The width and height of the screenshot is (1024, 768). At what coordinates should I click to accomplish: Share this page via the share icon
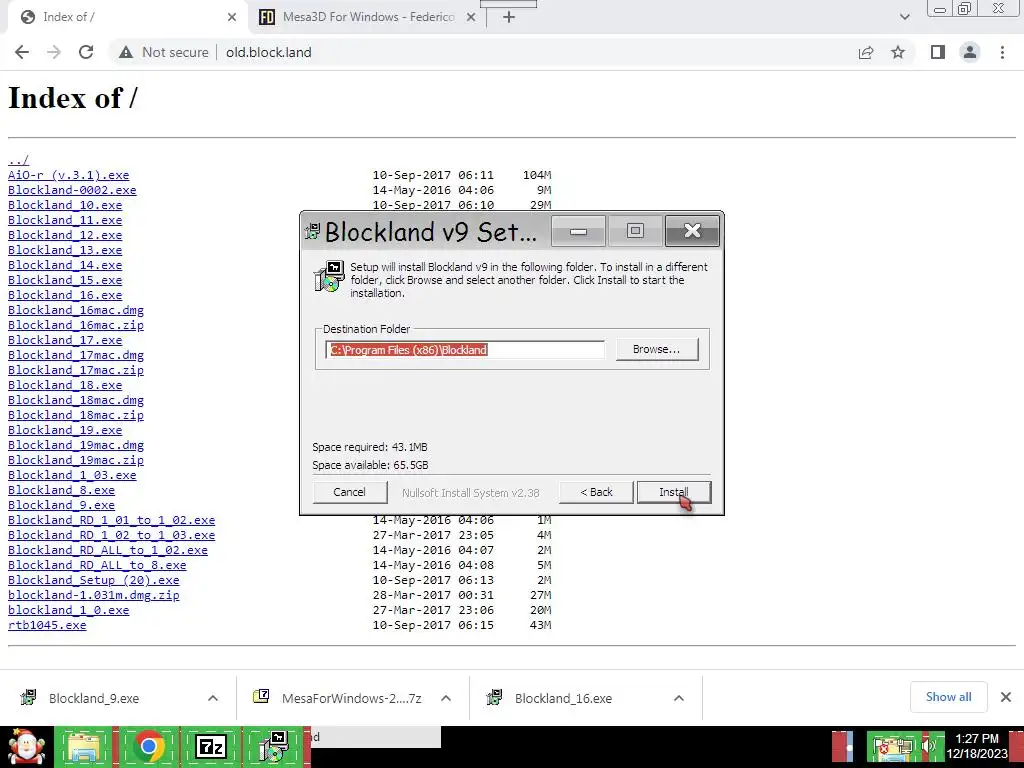[x=866, y=52]
